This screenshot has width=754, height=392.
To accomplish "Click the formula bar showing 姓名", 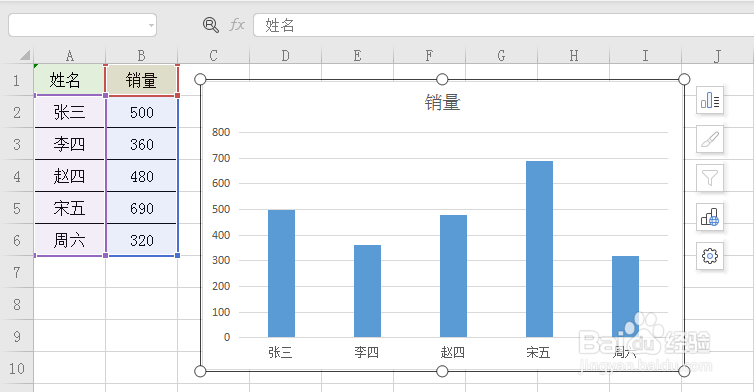I will coord(503,25).
